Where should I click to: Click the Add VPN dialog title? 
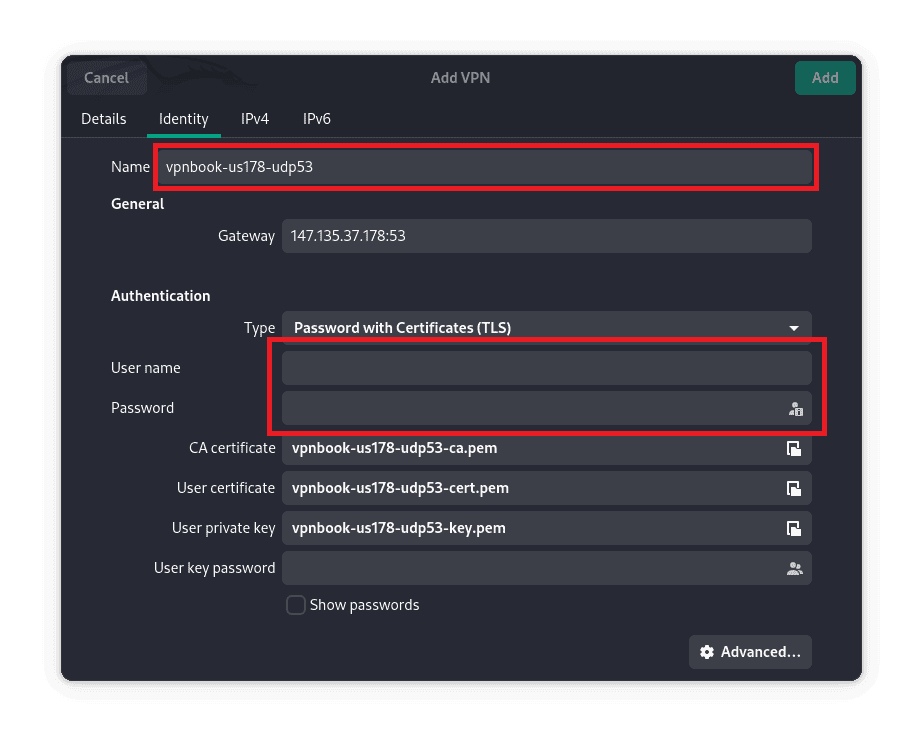click(460, 78)
